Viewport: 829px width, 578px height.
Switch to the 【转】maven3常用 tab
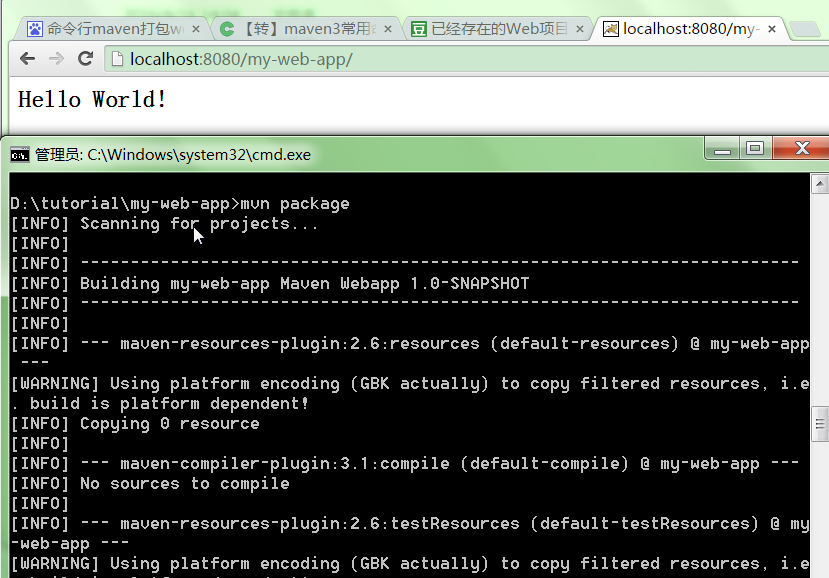(300, 29)
